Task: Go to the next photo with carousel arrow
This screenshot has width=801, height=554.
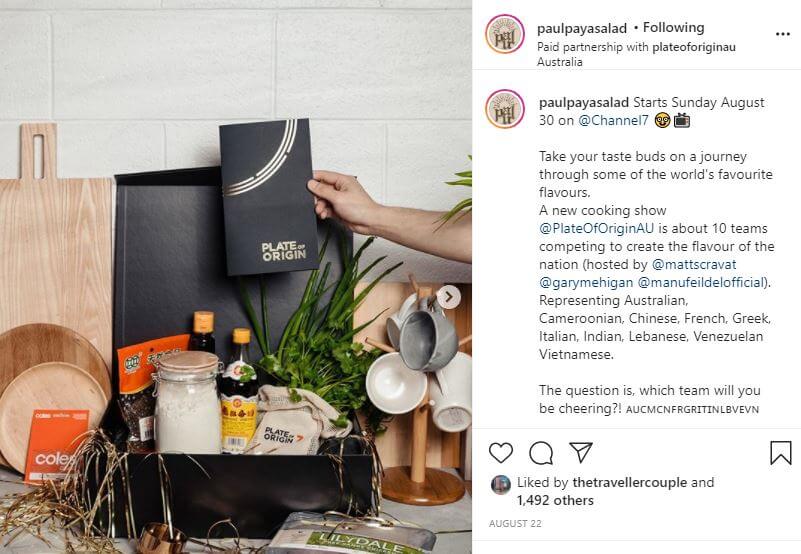Action: point(449,297)
